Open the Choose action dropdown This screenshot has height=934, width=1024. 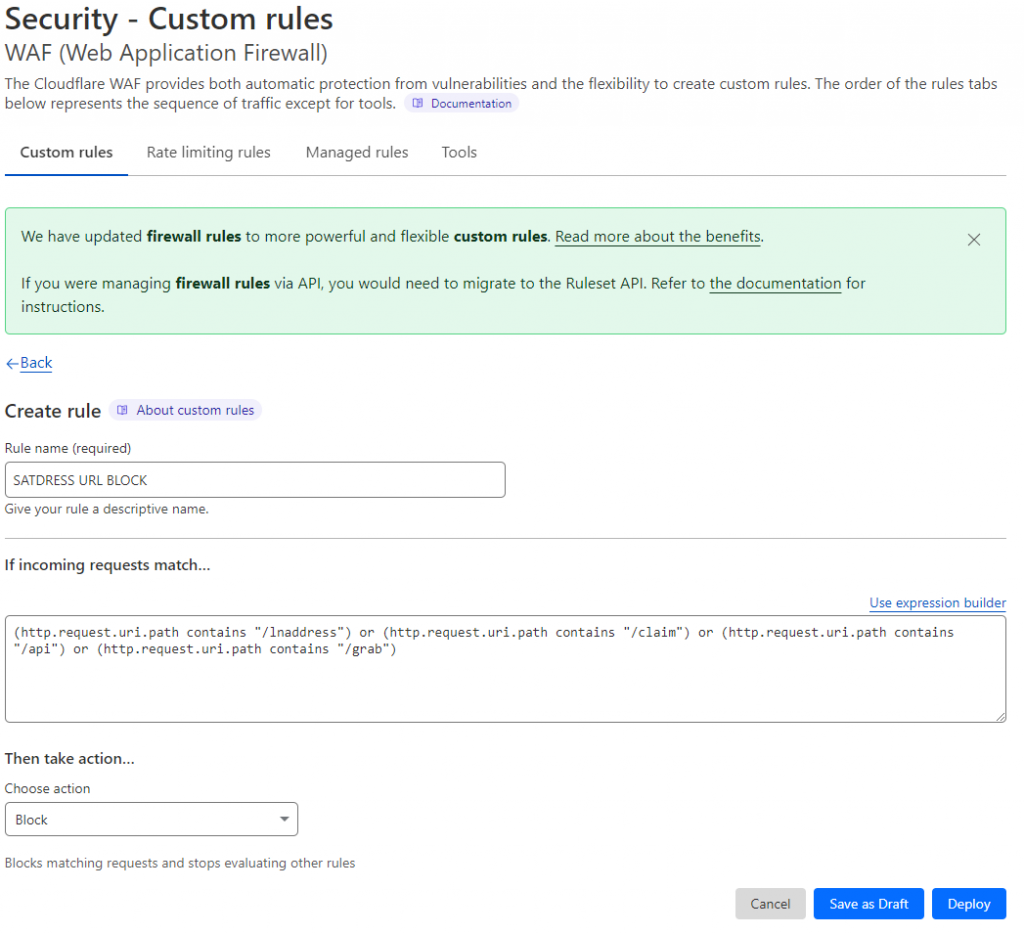(x=152, y=819)
